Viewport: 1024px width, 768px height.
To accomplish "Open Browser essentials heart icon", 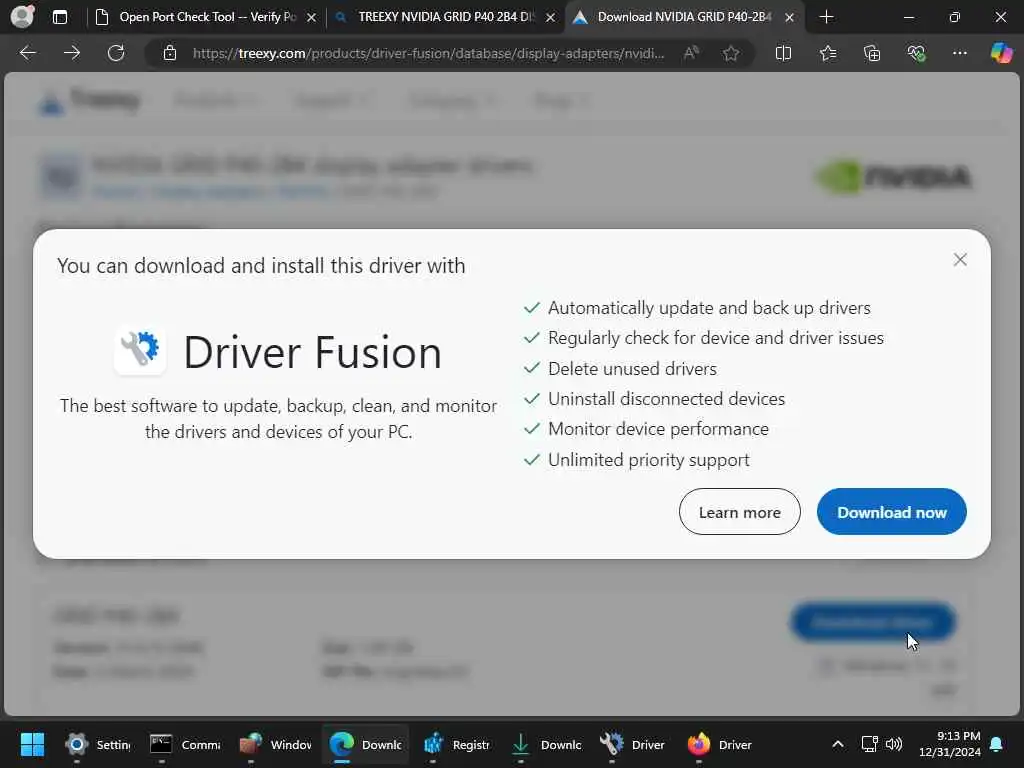I will point(916,53).
